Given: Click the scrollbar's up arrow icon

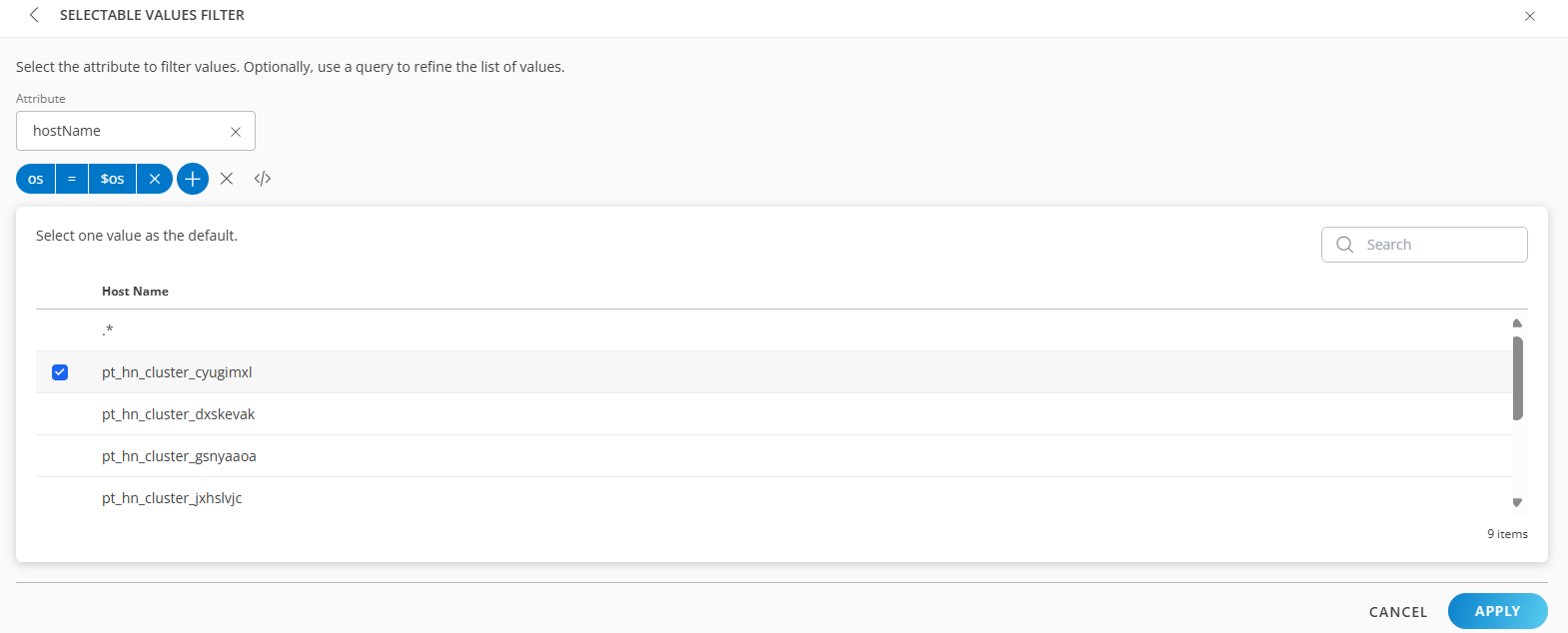Looking at the screenshot, I should 1516,321.
